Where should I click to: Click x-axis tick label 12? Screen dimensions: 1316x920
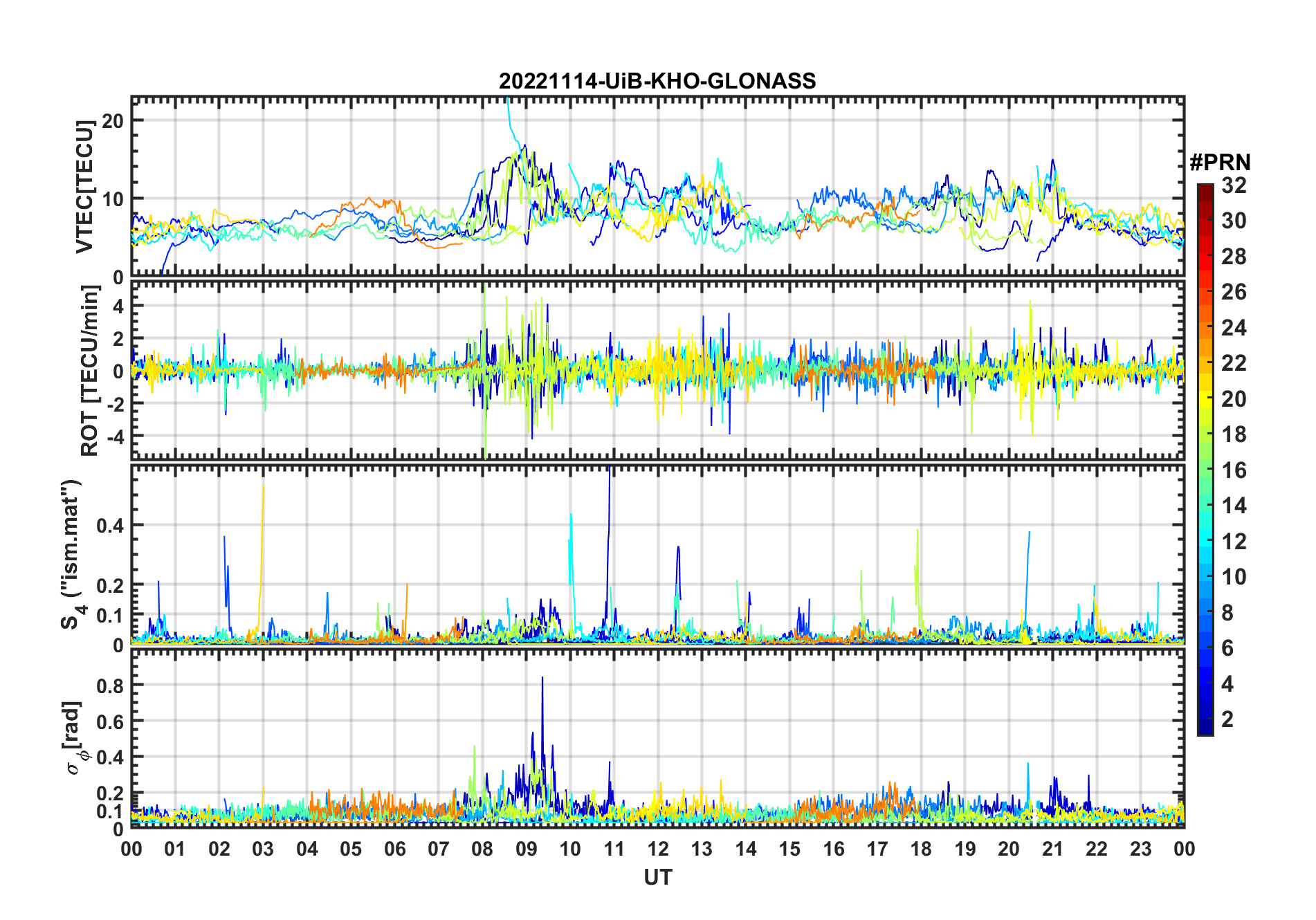[x=657, y=849]
